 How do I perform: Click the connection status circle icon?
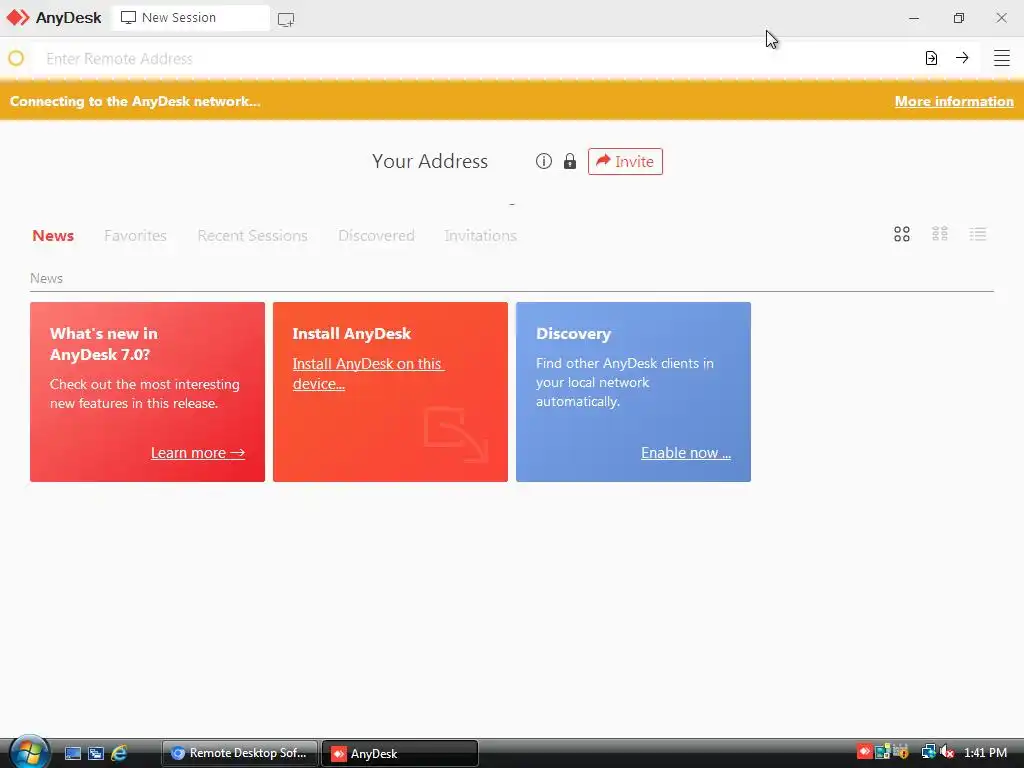16,58
